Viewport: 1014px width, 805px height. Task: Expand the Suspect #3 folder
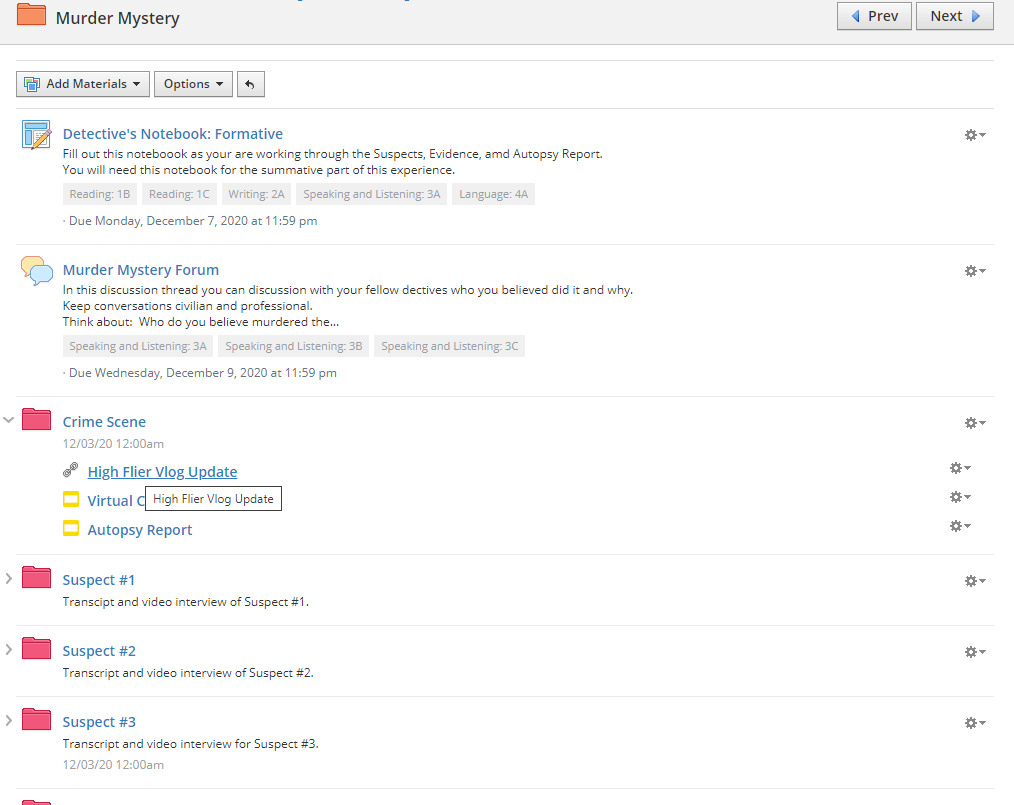click(8, 721)
